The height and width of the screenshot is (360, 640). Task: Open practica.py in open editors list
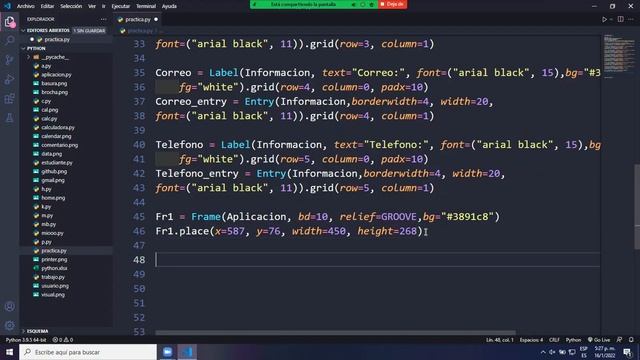[57, 40]
